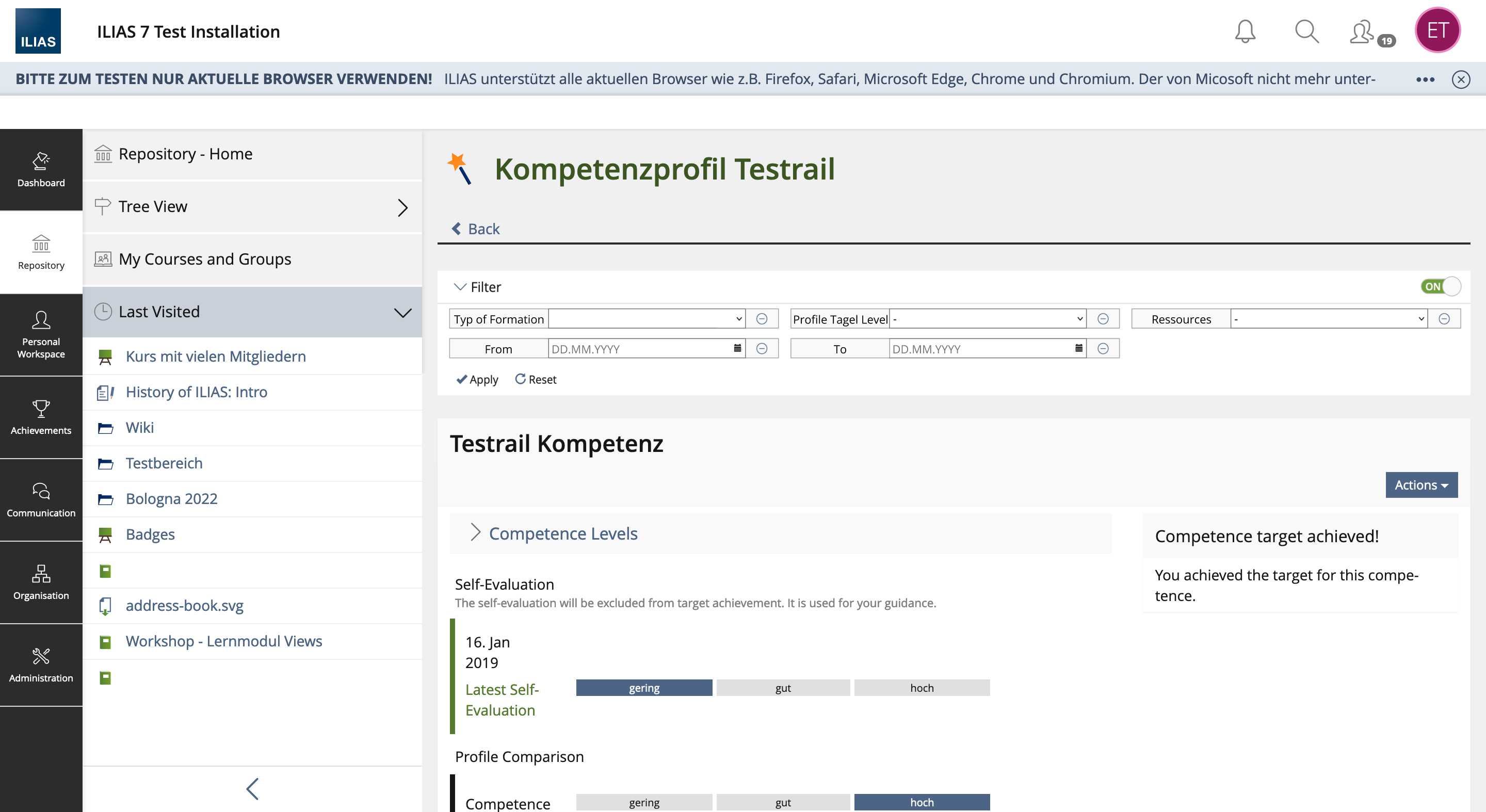Remove the Typ of Formation filter
This screenshot has width=1486, height=812.
coord(762,319)
